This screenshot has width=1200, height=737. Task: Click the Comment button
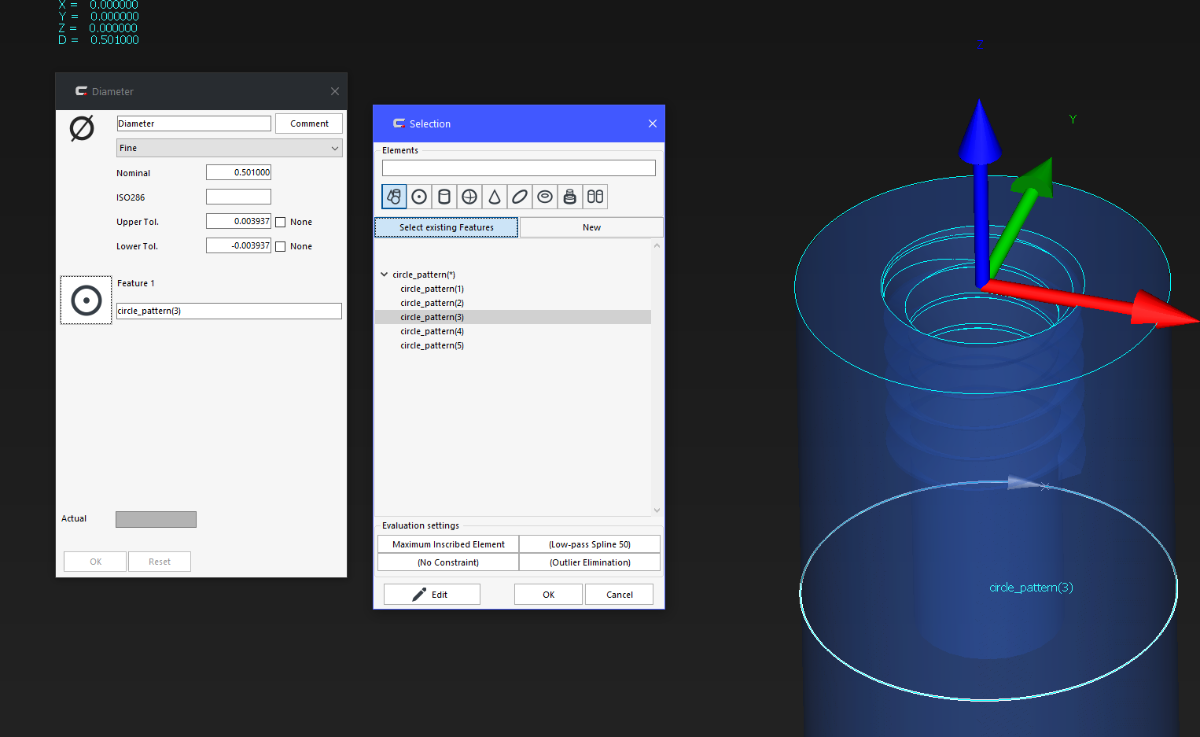(309, 123)
